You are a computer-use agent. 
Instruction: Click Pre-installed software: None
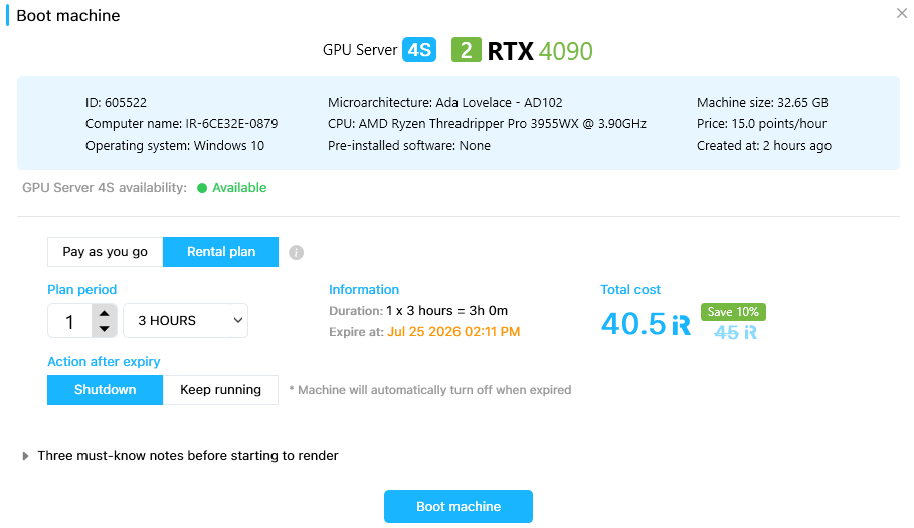pos(409,146)
